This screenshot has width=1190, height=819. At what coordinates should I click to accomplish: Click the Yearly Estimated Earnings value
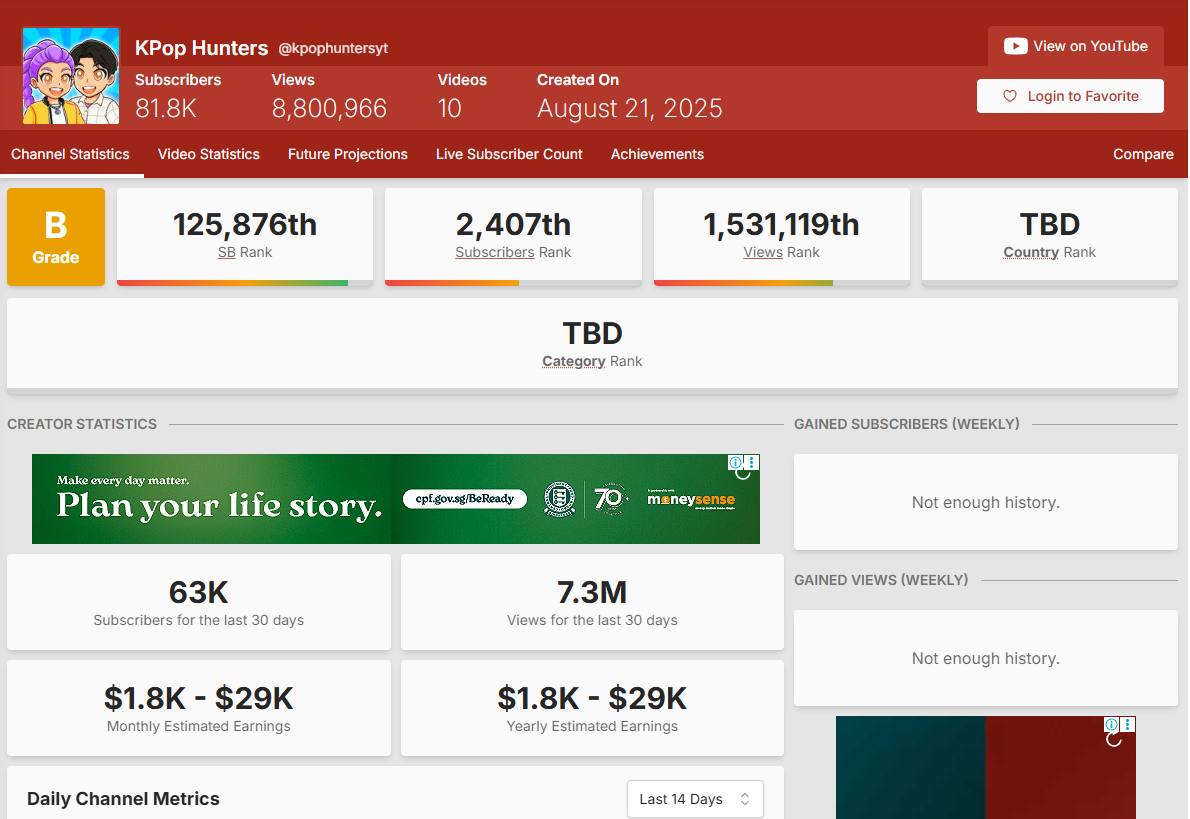(x=592, y=698)
